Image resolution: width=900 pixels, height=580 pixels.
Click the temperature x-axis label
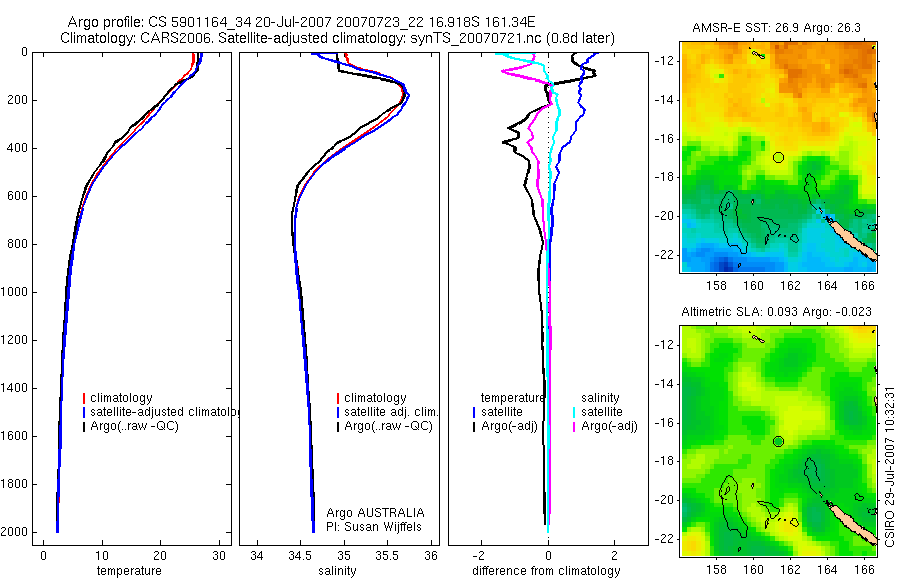[129, 571]
